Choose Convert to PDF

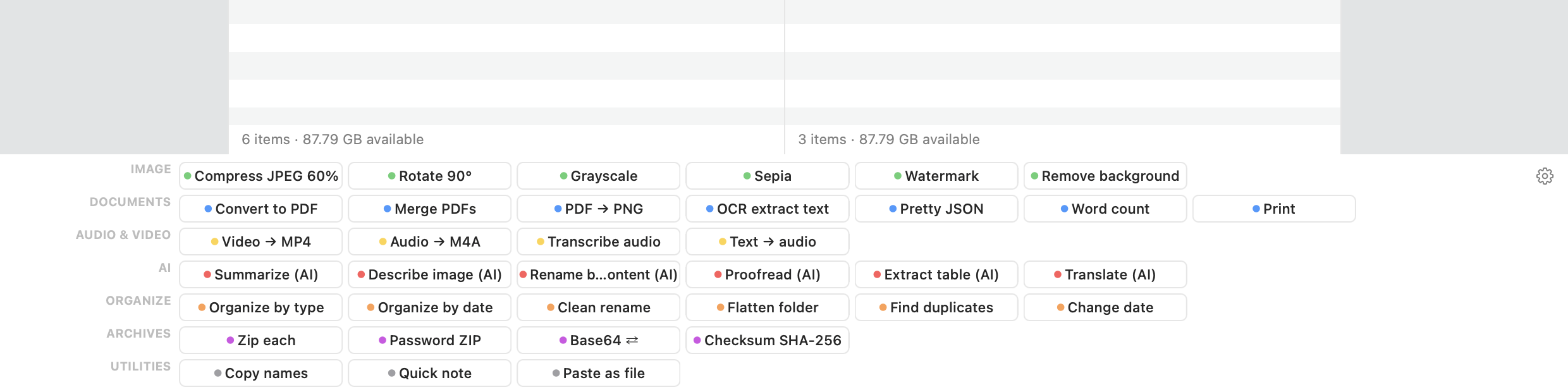coord(260,209)
